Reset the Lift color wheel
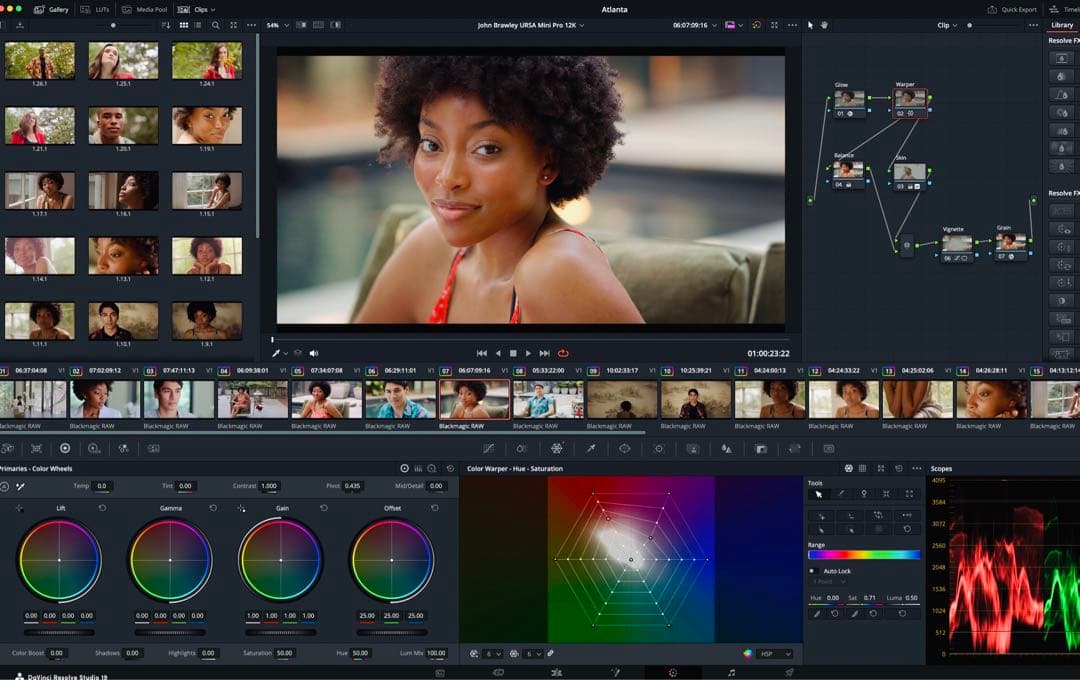 (x=102, y=508)
